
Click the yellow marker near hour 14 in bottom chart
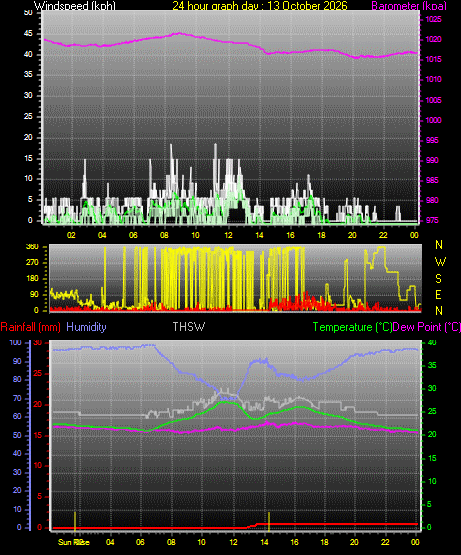(x=269, y=521)
